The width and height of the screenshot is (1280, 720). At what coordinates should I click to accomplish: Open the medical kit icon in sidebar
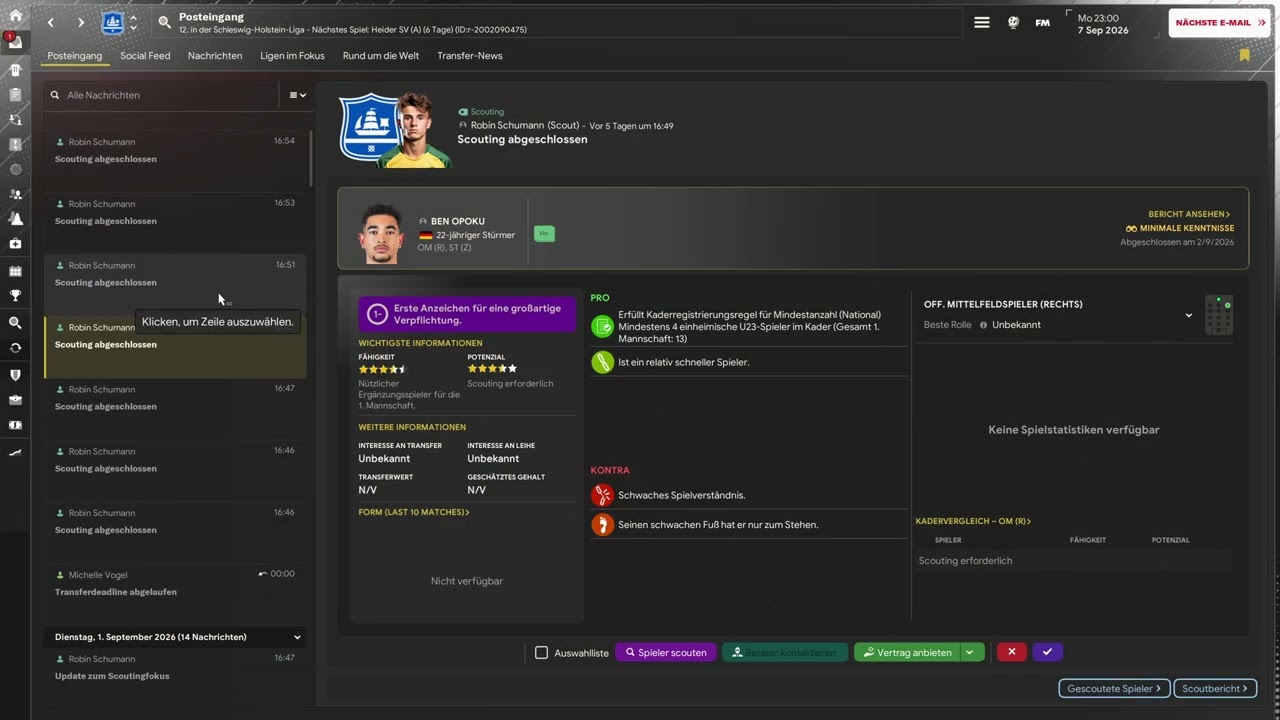point(15,244)
